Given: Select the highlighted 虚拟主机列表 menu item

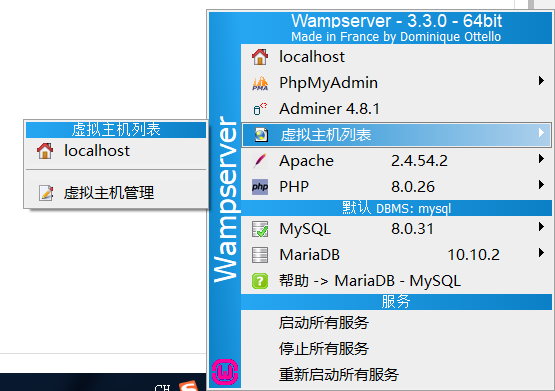Looking at the screenshot, I should (x=396, y=135).
